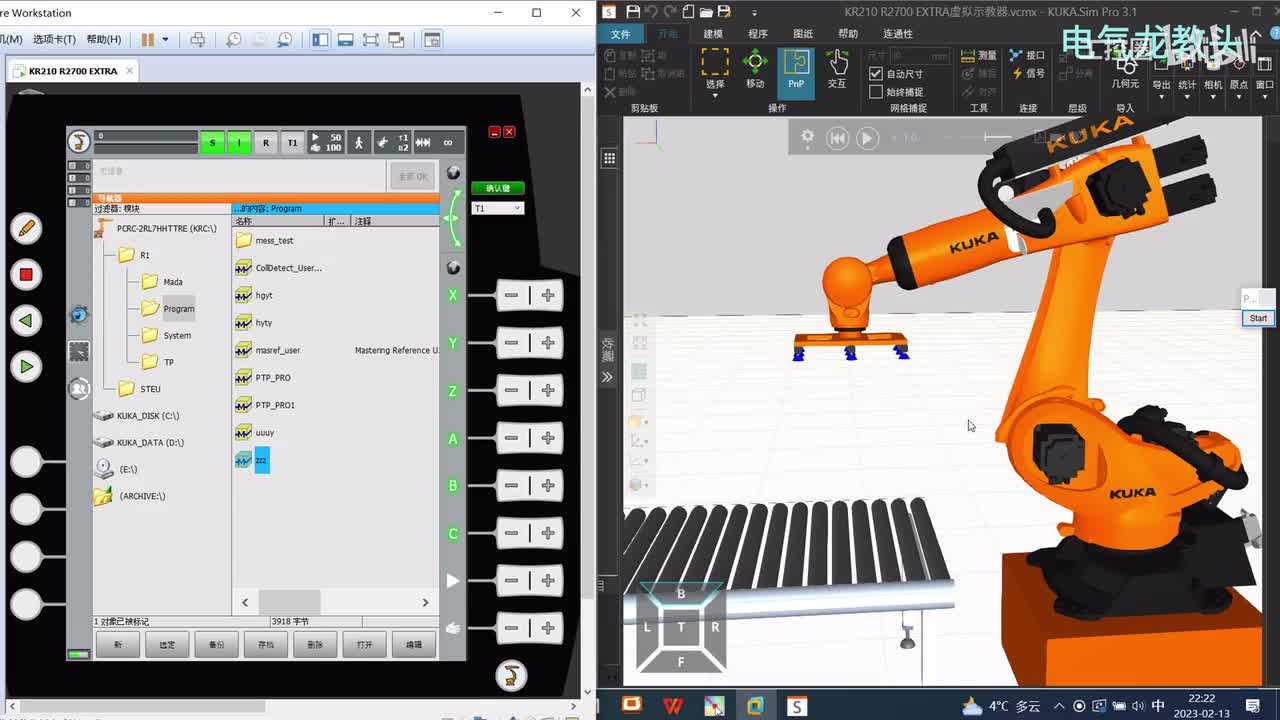
Task: Click the Open softkey in the navigator
Action: pyautogui.click(x=365, y=645)
